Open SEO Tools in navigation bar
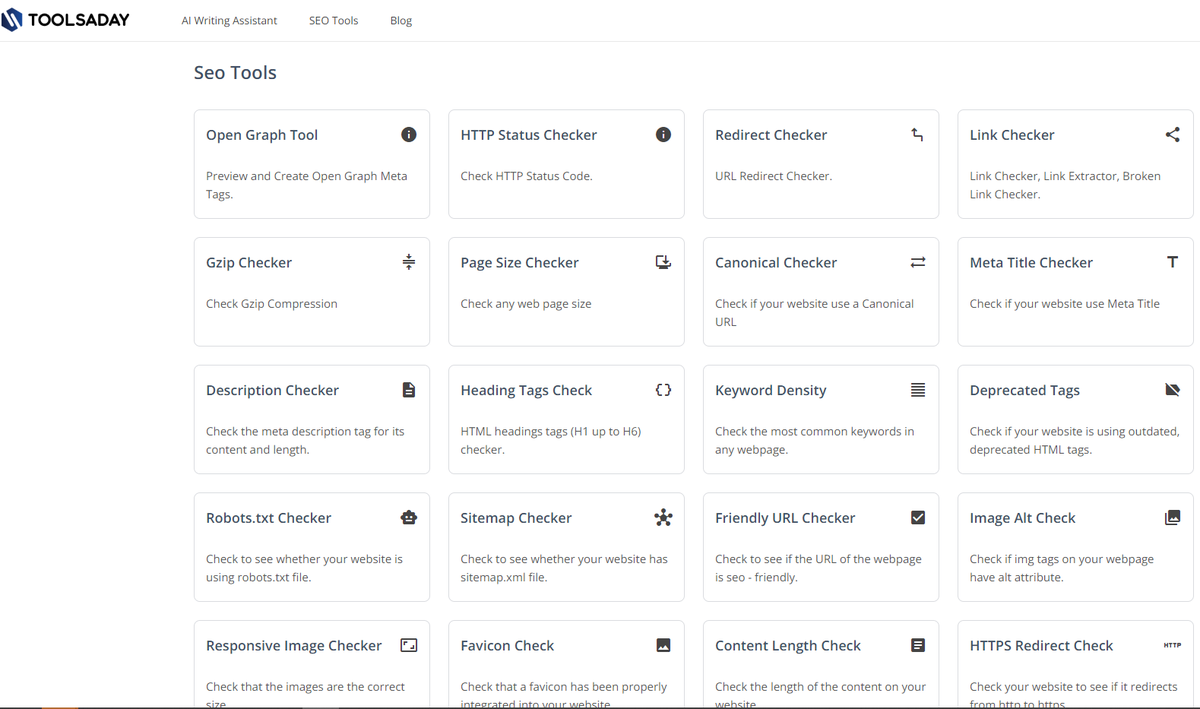 [x=334, y=20]
